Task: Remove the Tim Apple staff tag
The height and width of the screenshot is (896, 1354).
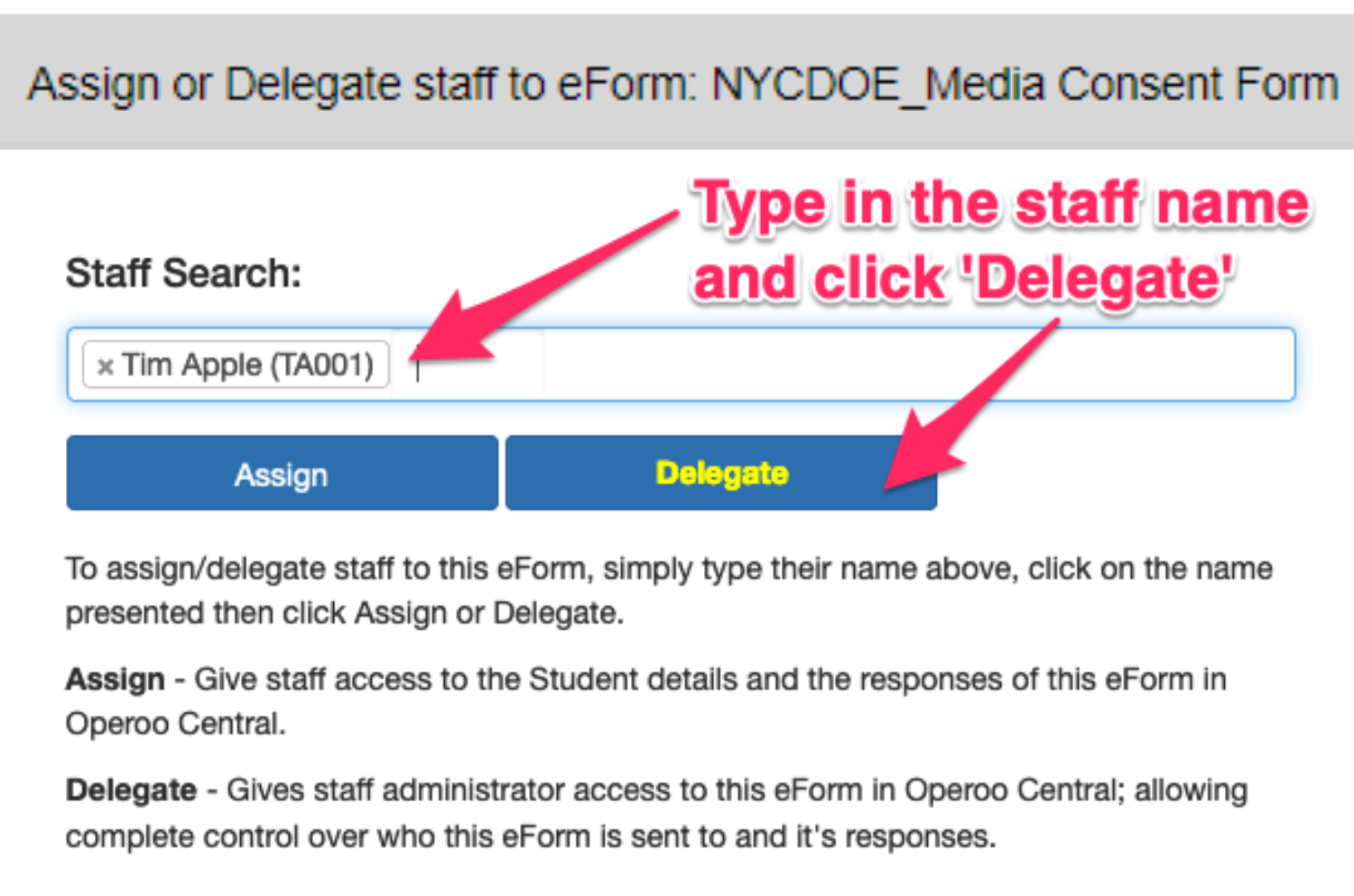Action: tap(105, 366)
